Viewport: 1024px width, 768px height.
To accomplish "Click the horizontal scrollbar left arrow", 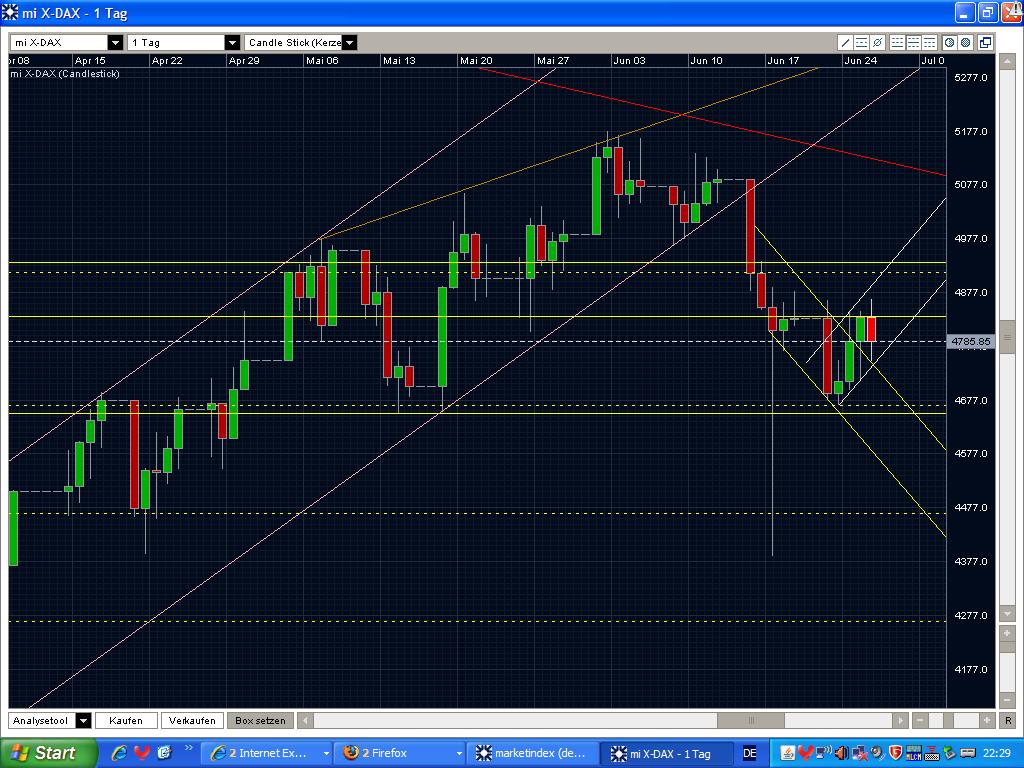I will tap(305, 720).
